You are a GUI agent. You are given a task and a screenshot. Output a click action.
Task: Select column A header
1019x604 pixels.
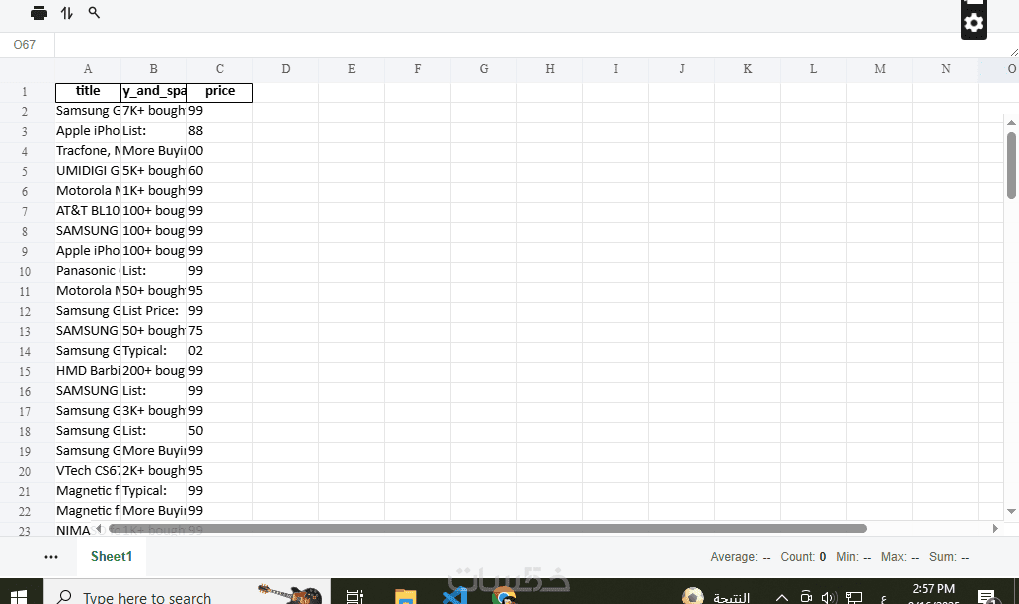(88, 69)
